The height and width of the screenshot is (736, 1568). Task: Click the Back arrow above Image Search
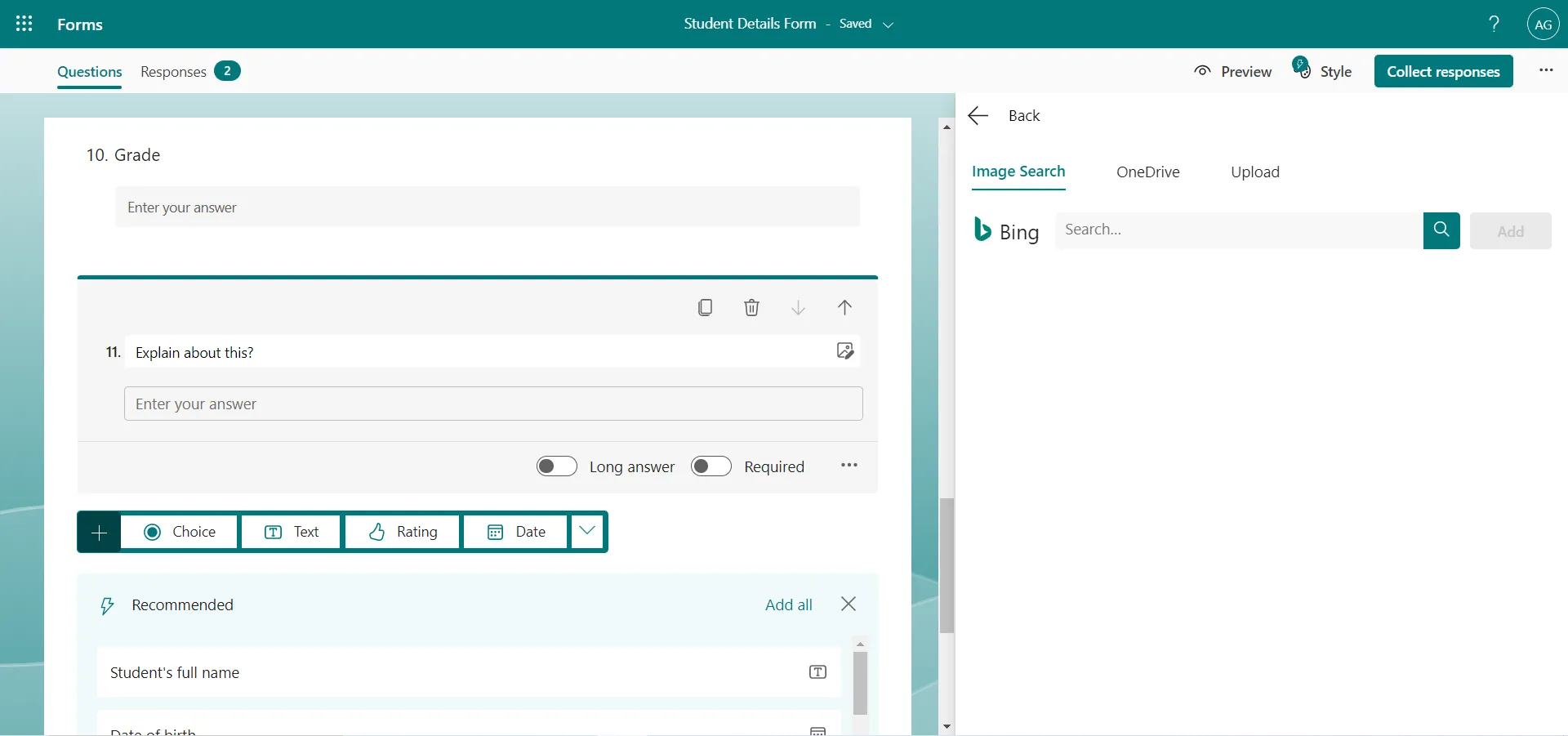click(977, 115)
